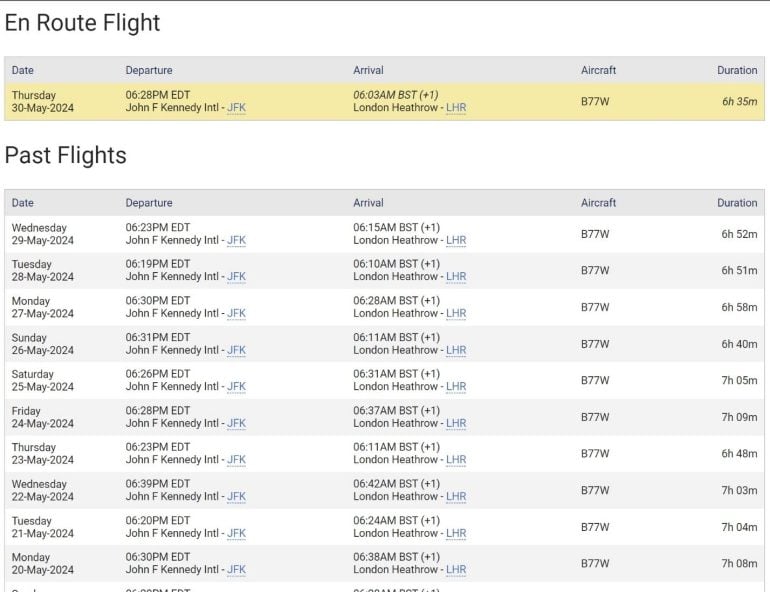The width and height of the screenshot is (770, 592).
Task: Click the En Route Flight heading
Action: 83,23
